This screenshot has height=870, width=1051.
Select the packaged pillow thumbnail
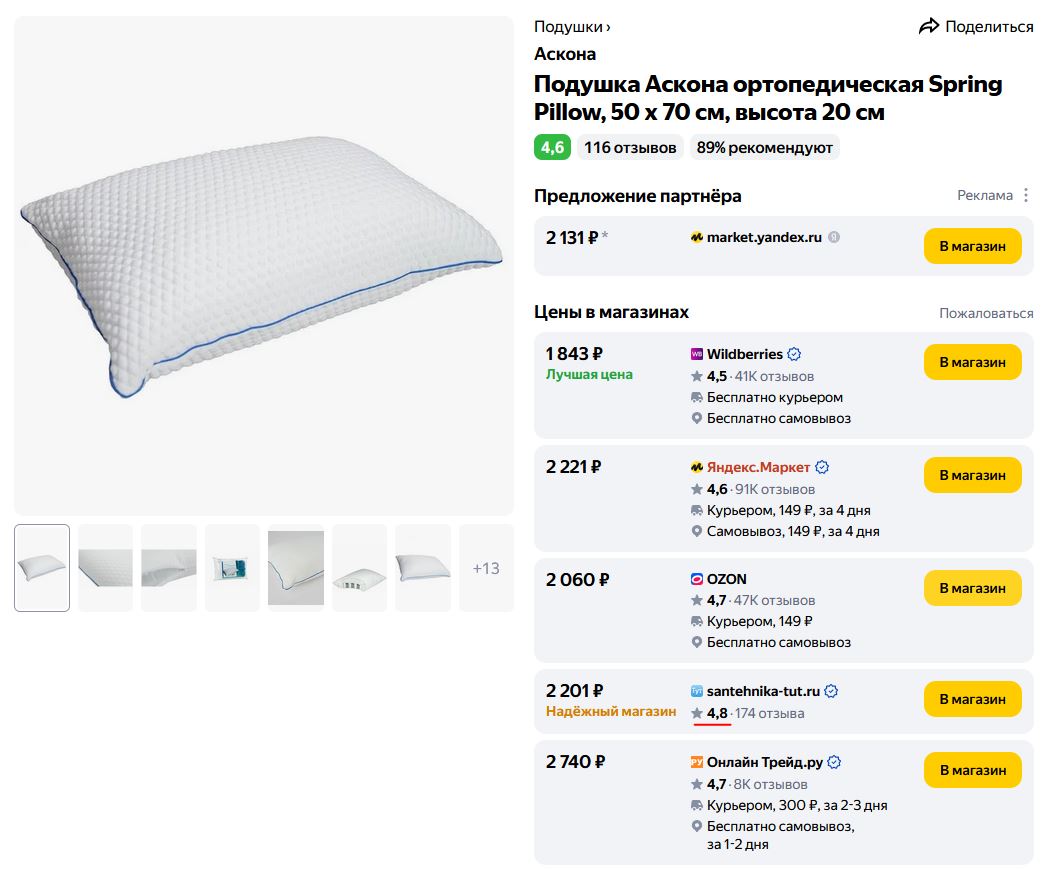click(x=232, y=568)
